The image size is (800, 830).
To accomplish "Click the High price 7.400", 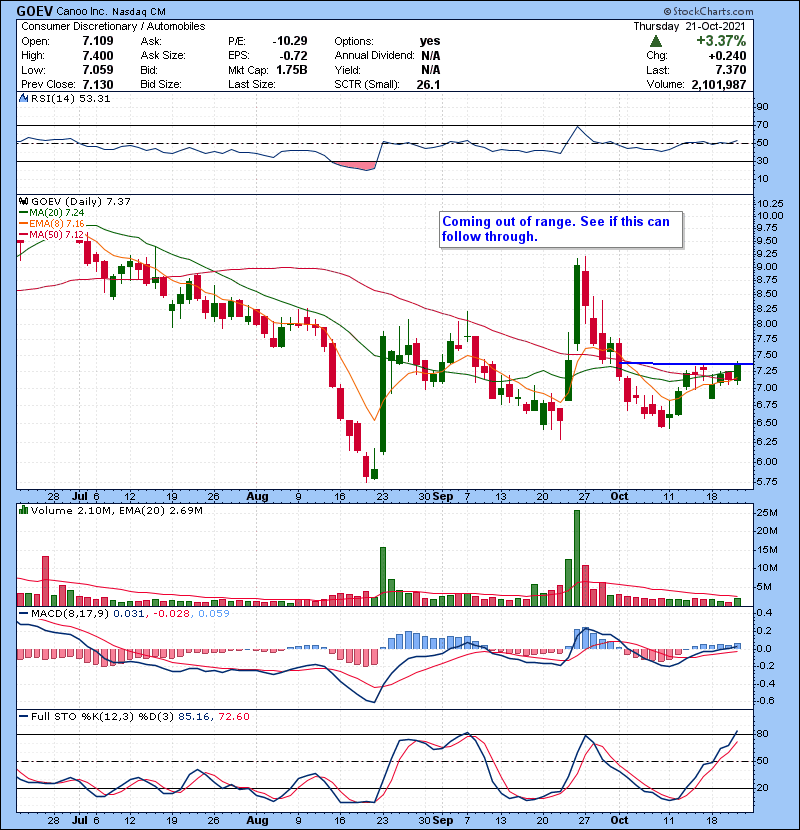I will click(98, 56).
